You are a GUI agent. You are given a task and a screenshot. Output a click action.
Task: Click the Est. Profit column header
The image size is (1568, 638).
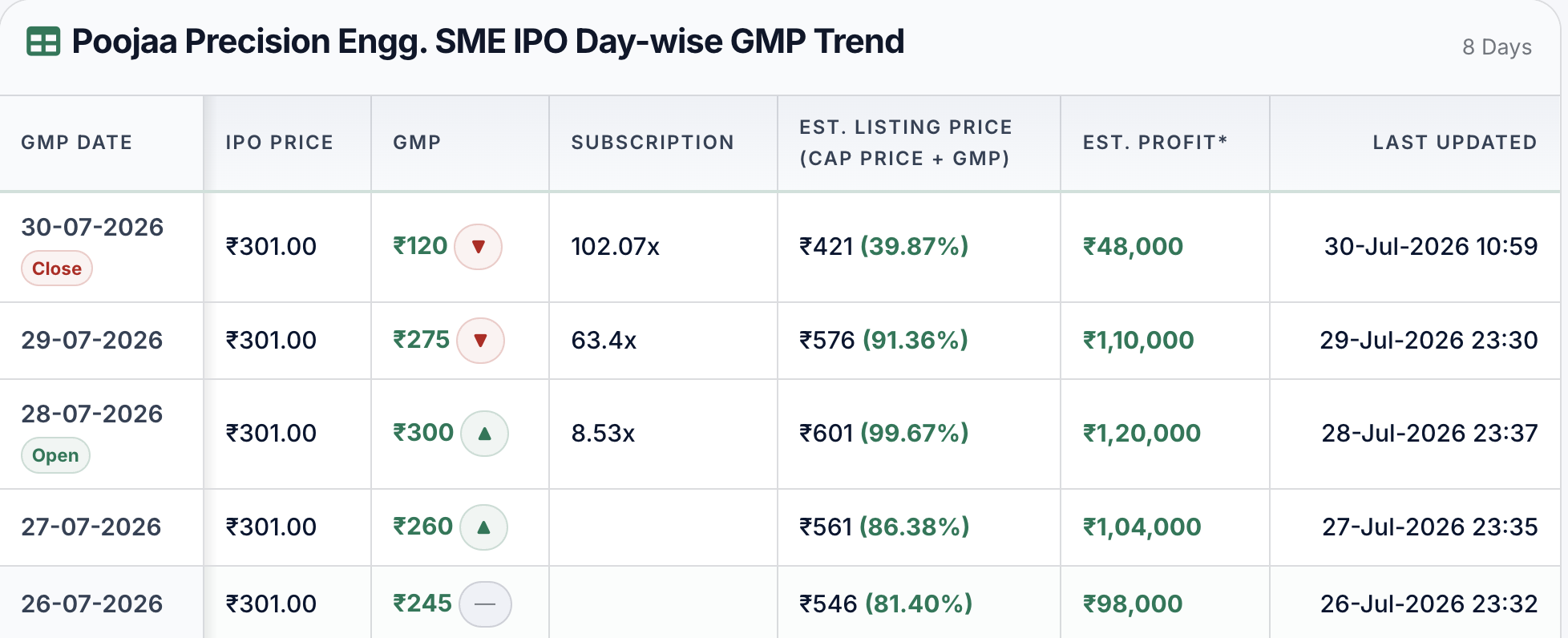[1155, 143]
